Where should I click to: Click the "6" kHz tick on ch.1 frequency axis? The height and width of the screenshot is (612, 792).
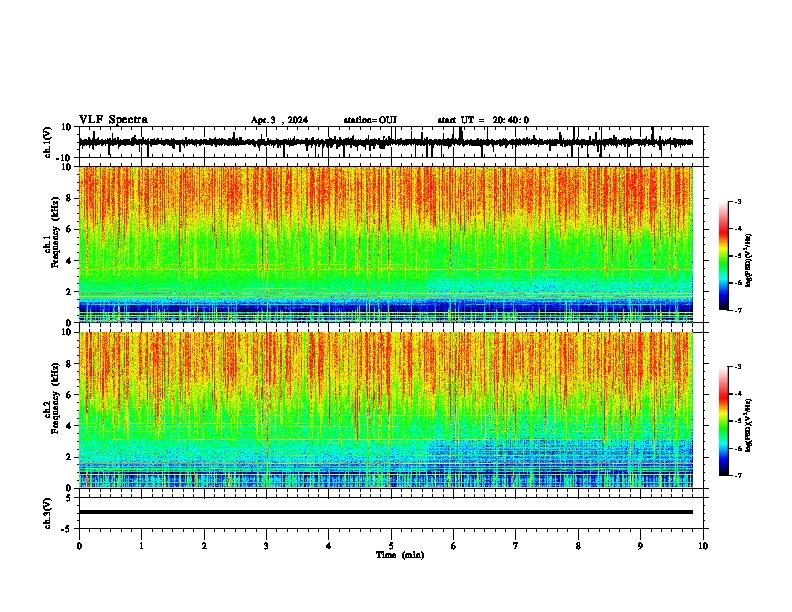pyautogui.click(x=69, y=230)
